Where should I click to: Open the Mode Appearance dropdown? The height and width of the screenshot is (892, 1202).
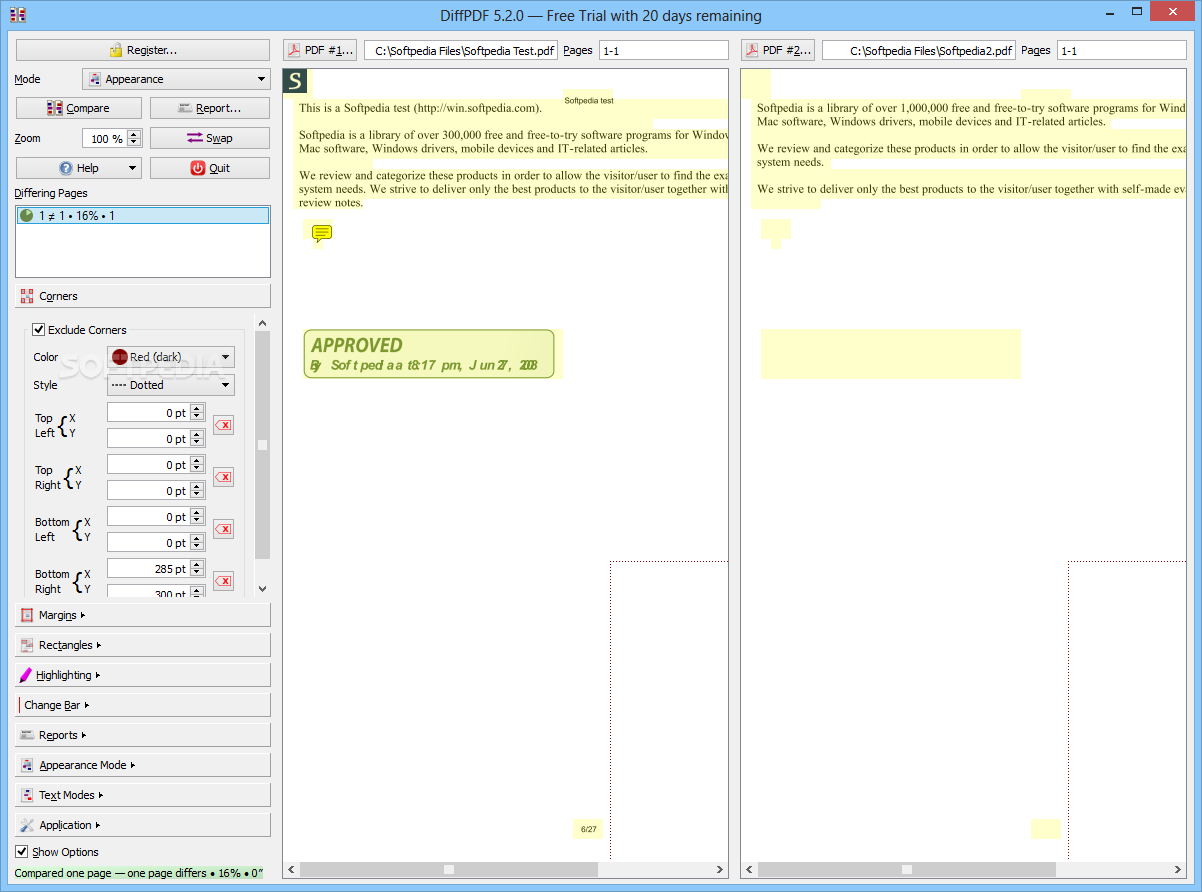176,79
